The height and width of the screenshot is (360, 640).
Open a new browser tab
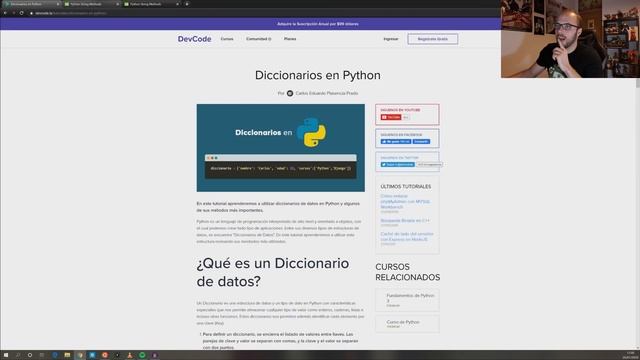point(187,4)
